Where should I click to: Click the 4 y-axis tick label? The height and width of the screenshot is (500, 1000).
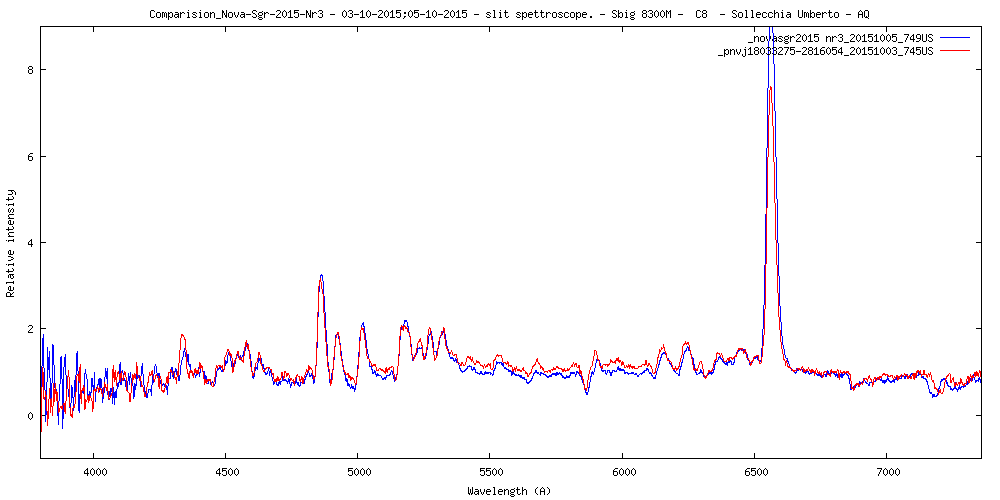(31, 243)
